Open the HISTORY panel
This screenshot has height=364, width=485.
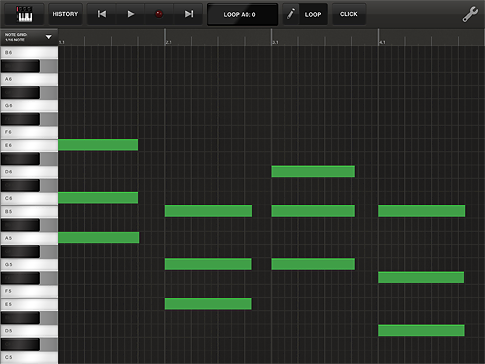tap(65, 14)
